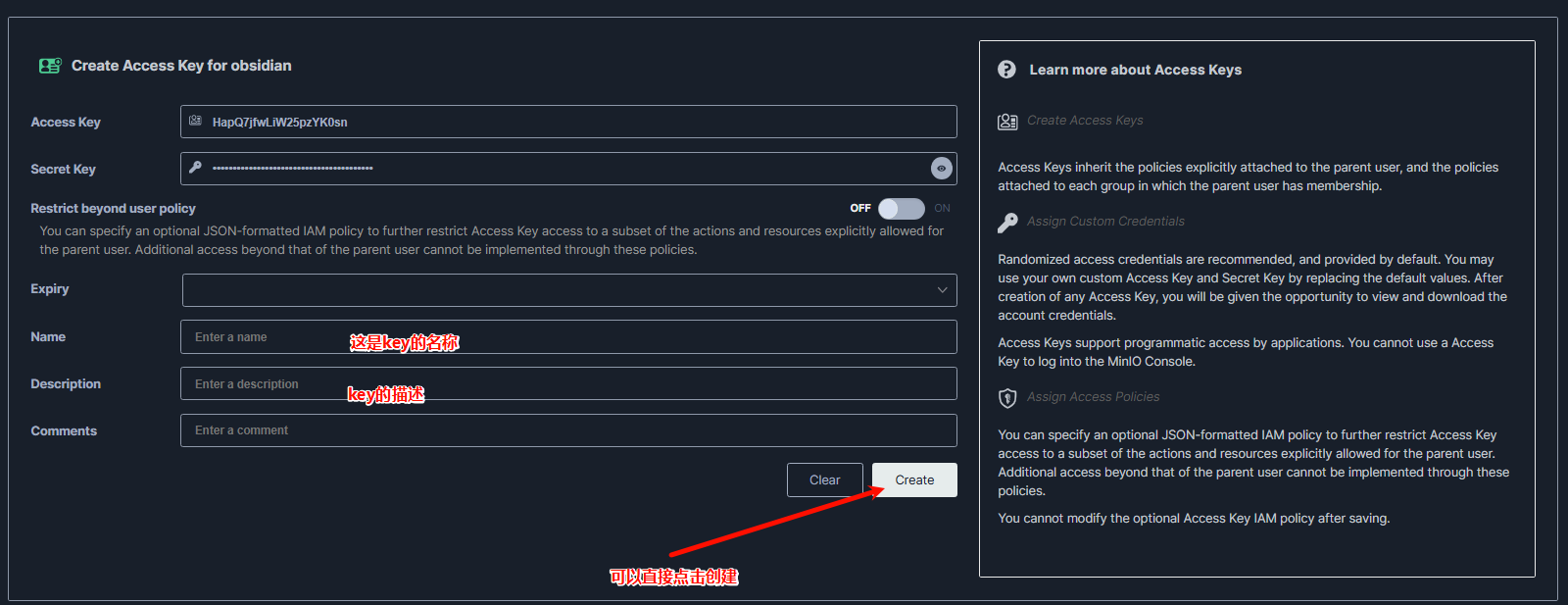1568x605 pixels.
Task: Select the Comments input field
Action: [568, 430]
